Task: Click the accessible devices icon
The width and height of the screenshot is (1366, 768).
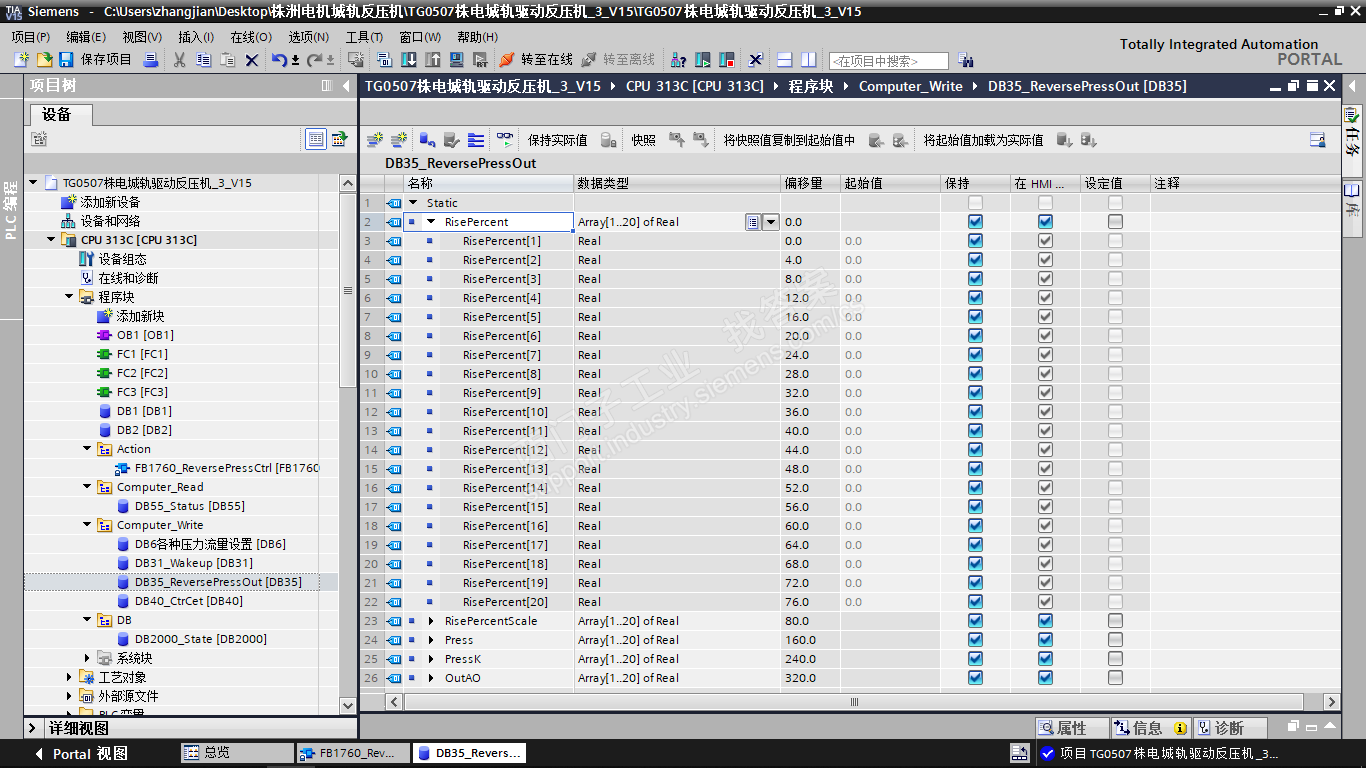Action: pyautogui.click(x=679, y=60)
